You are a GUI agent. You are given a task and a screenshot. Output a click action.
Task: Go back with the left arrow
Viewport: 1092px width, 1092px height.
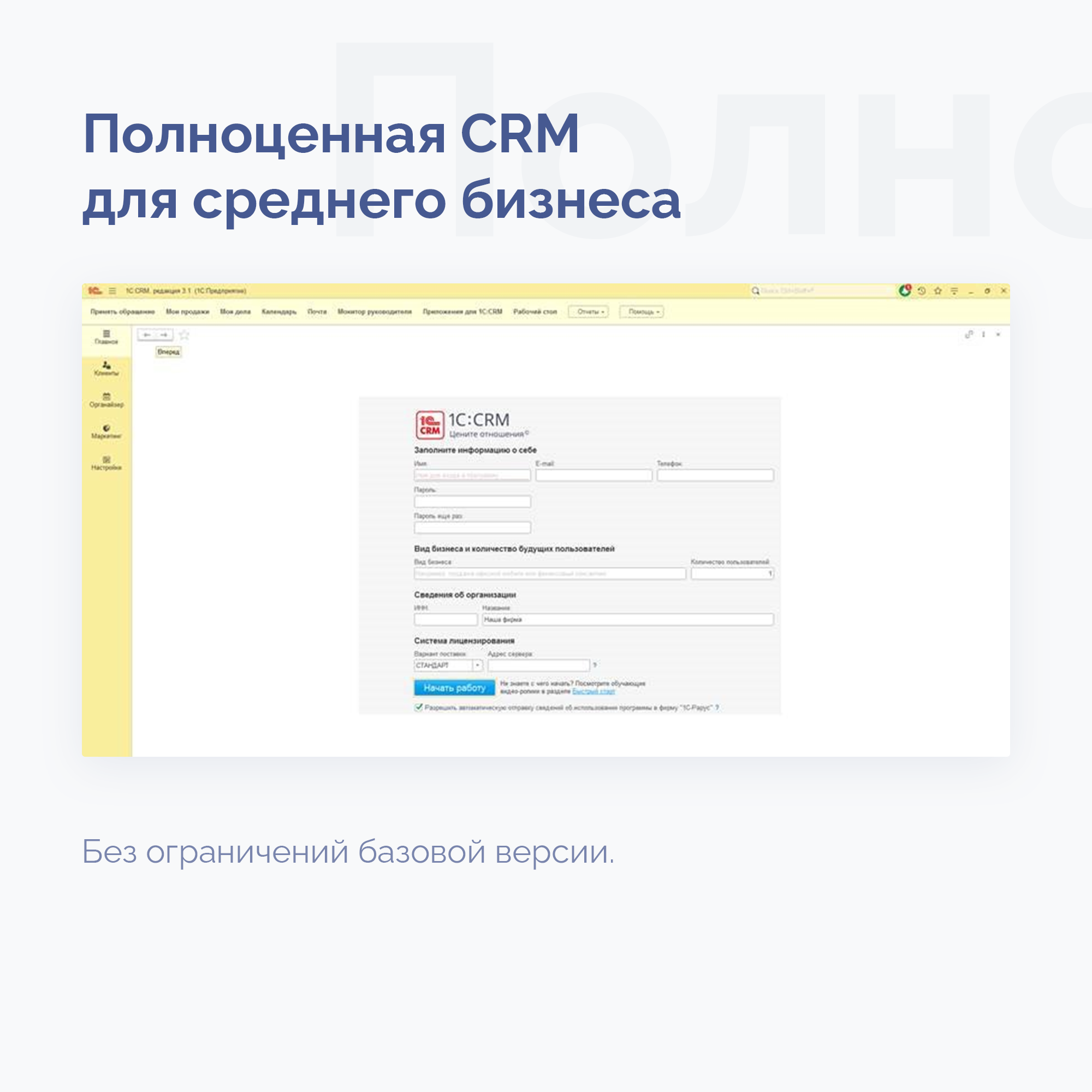pos(147,335)
